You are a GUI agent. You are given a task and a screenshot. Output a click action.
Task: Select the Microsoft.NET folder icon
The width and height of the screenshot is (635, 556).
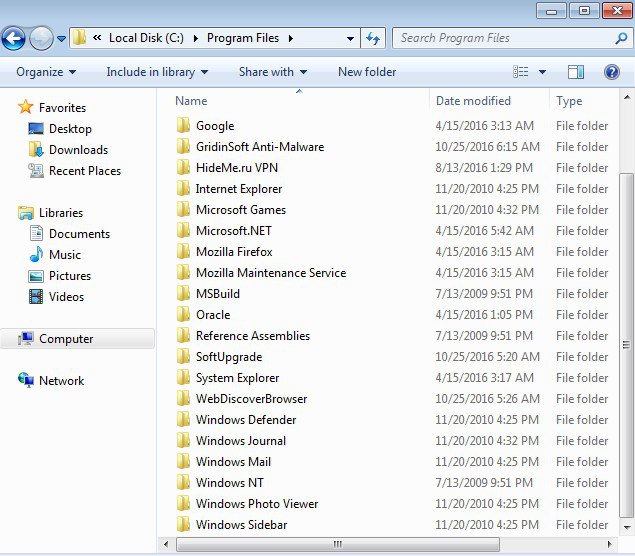point(183,231)
